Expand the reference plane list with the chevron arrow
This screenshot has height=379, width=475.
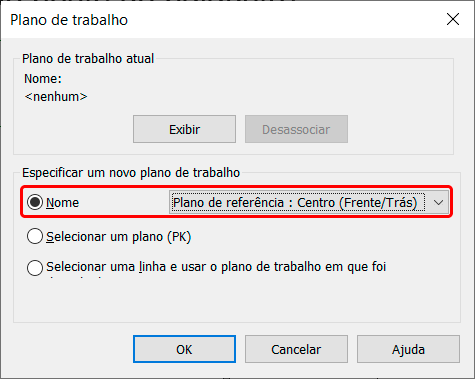[x=438, y=202]
